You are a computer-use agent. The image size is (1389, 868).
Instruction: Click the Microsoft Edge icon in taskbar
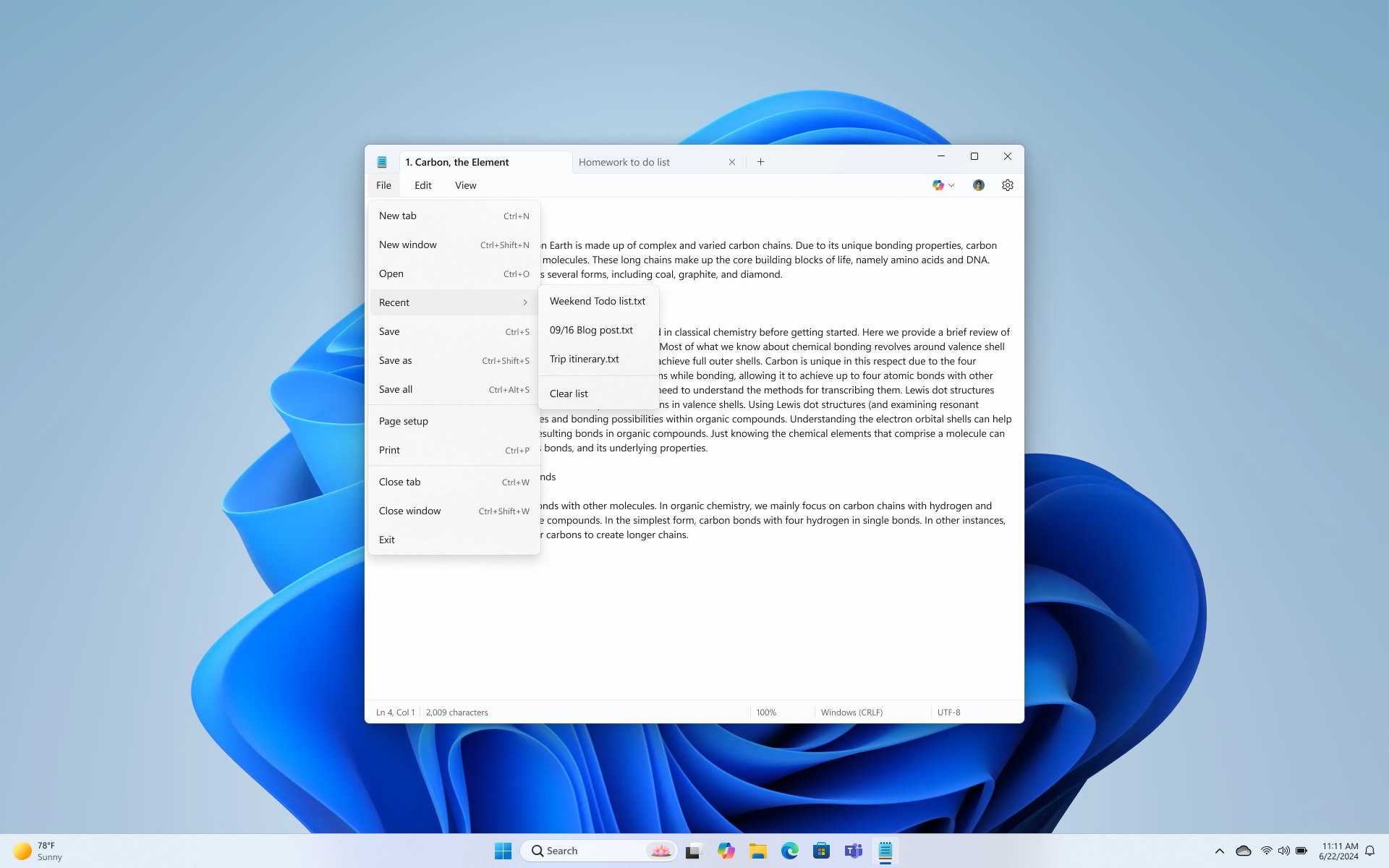point(789,850)
